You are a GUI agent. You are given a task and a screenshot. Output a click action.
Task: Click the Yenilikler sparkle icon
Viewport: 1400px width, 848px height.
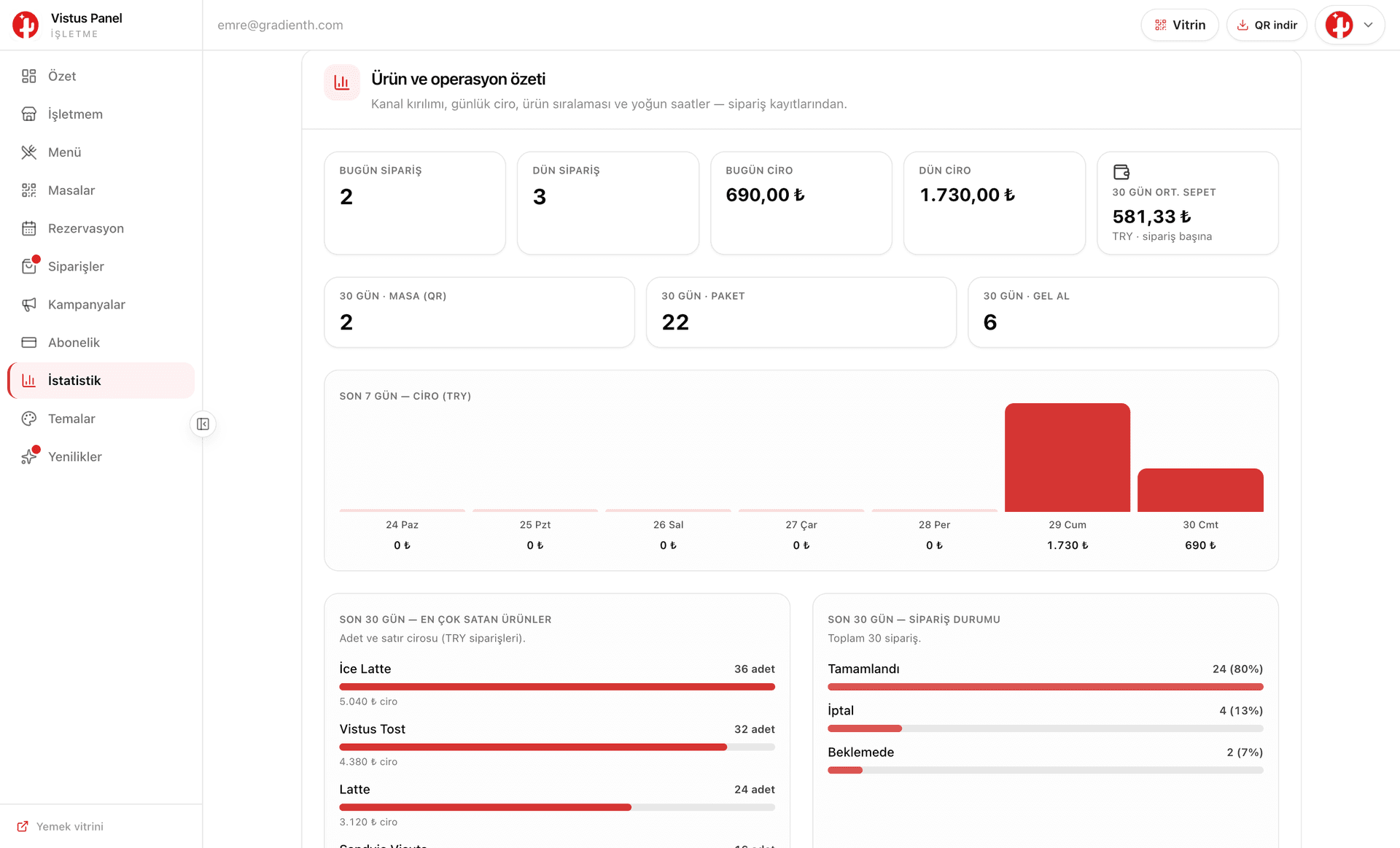tap(29, 456)
